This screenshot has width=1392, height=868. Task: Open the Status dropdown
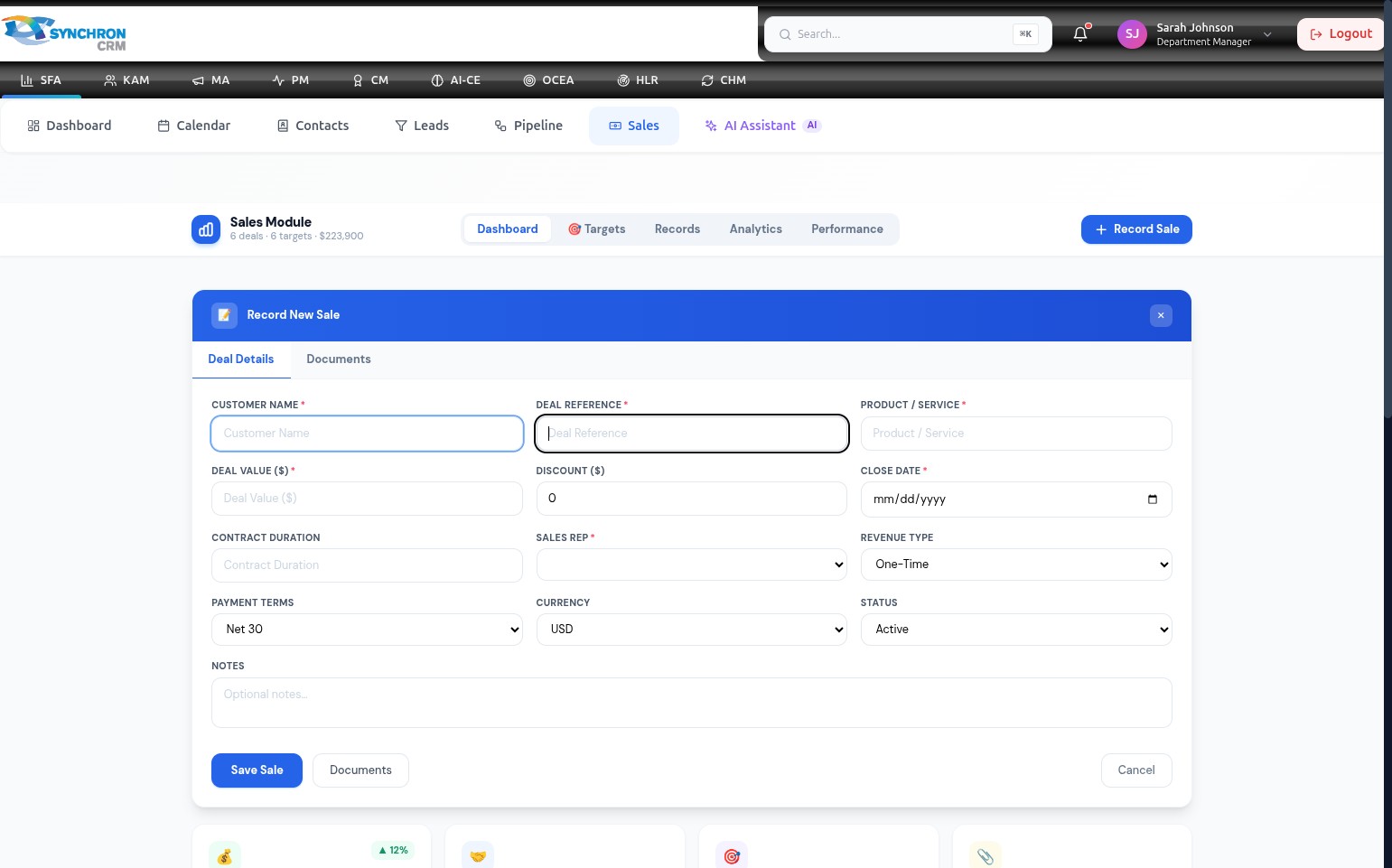click(1016, 630)
